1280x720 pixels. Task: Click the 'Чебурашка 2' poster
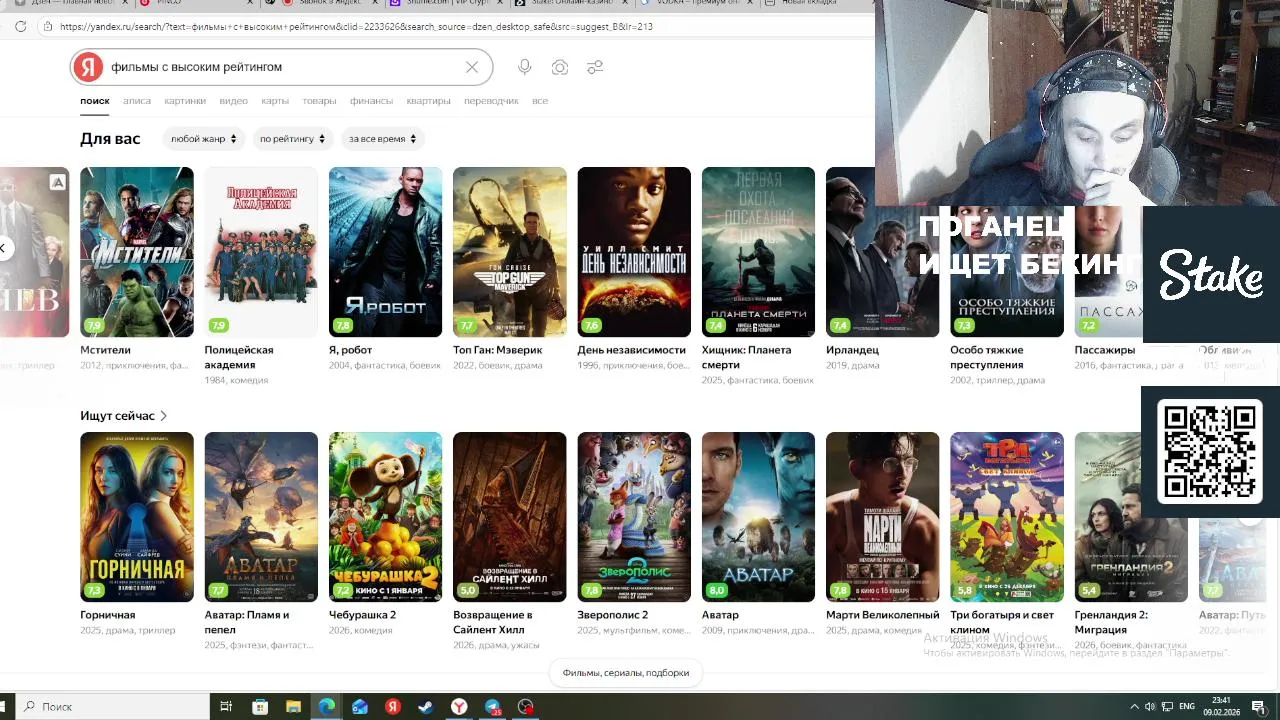coord(385,517)
